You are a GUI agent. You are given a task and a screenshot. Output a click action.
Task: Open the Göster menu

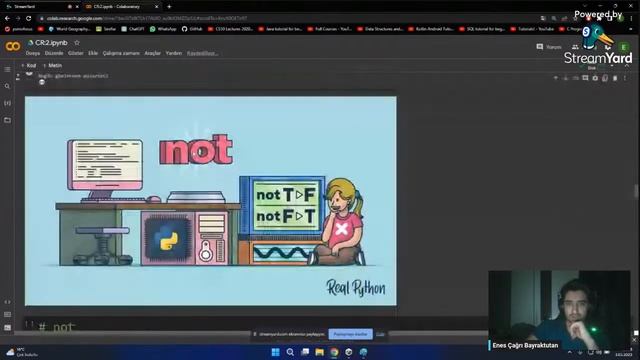point(76,53)
